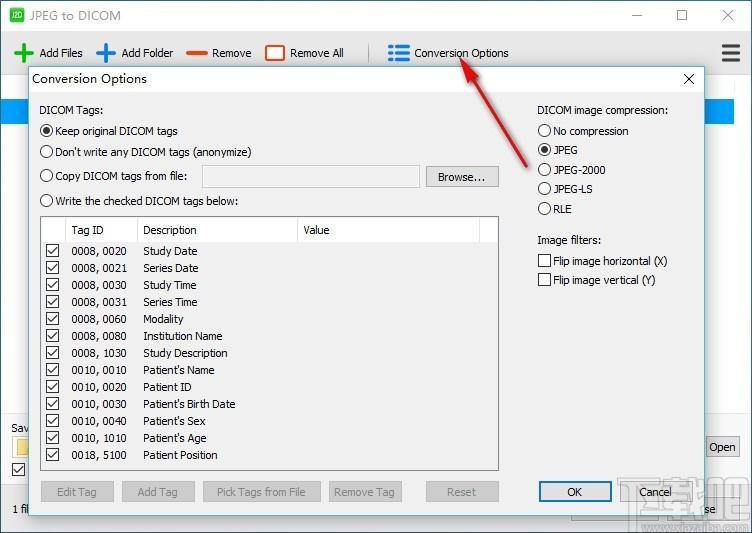Click the Reset button
Image resolution: width=752 pixels, height=533 pixels.
point(461,492)
